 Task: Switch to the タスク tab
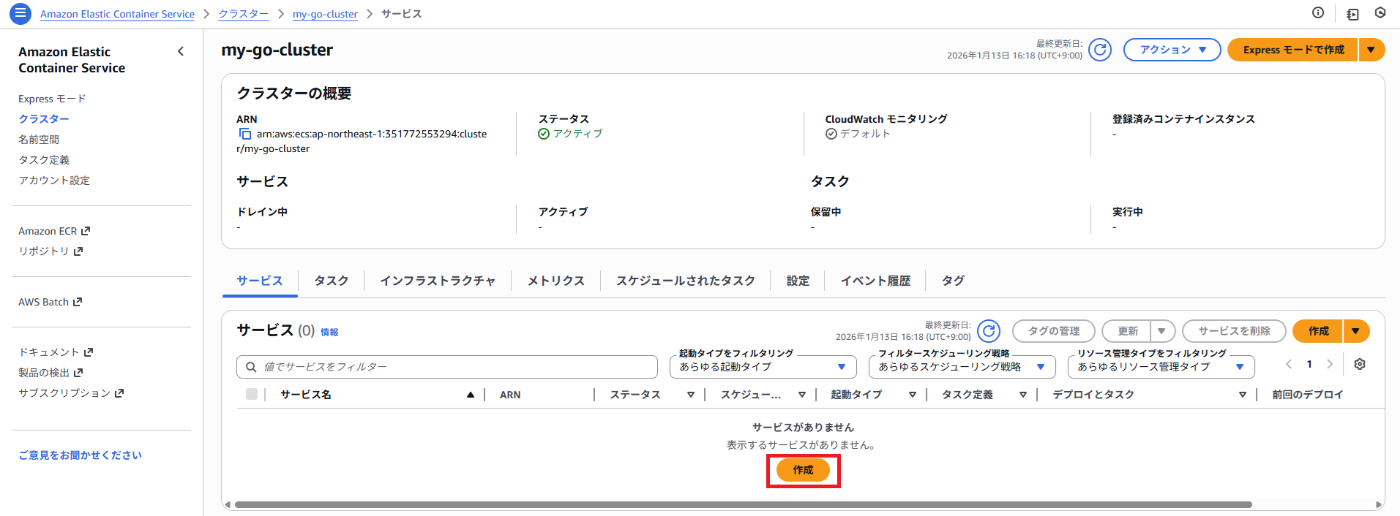[331, 281]
